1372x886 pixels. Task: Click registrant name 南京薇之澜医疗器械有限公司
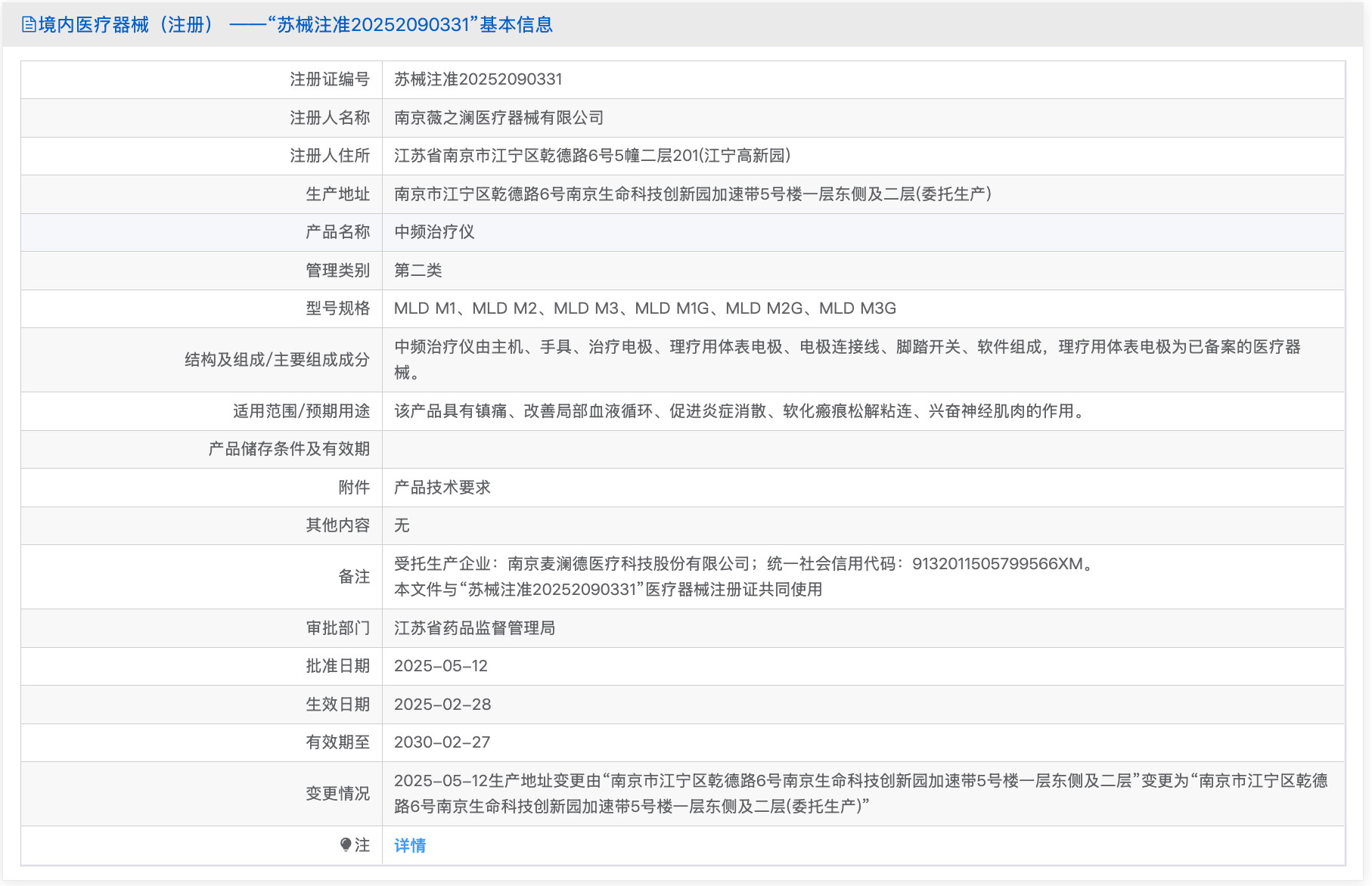point(498,118)
